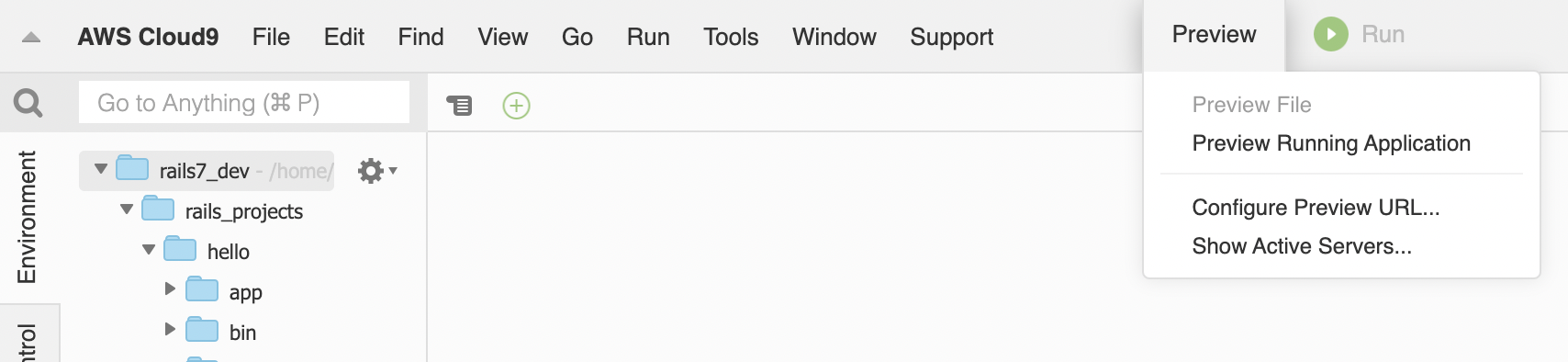Screen dimensions: 1568x362
Task: Collapse the rails_projects folder tree
Action: click(127, 209)
